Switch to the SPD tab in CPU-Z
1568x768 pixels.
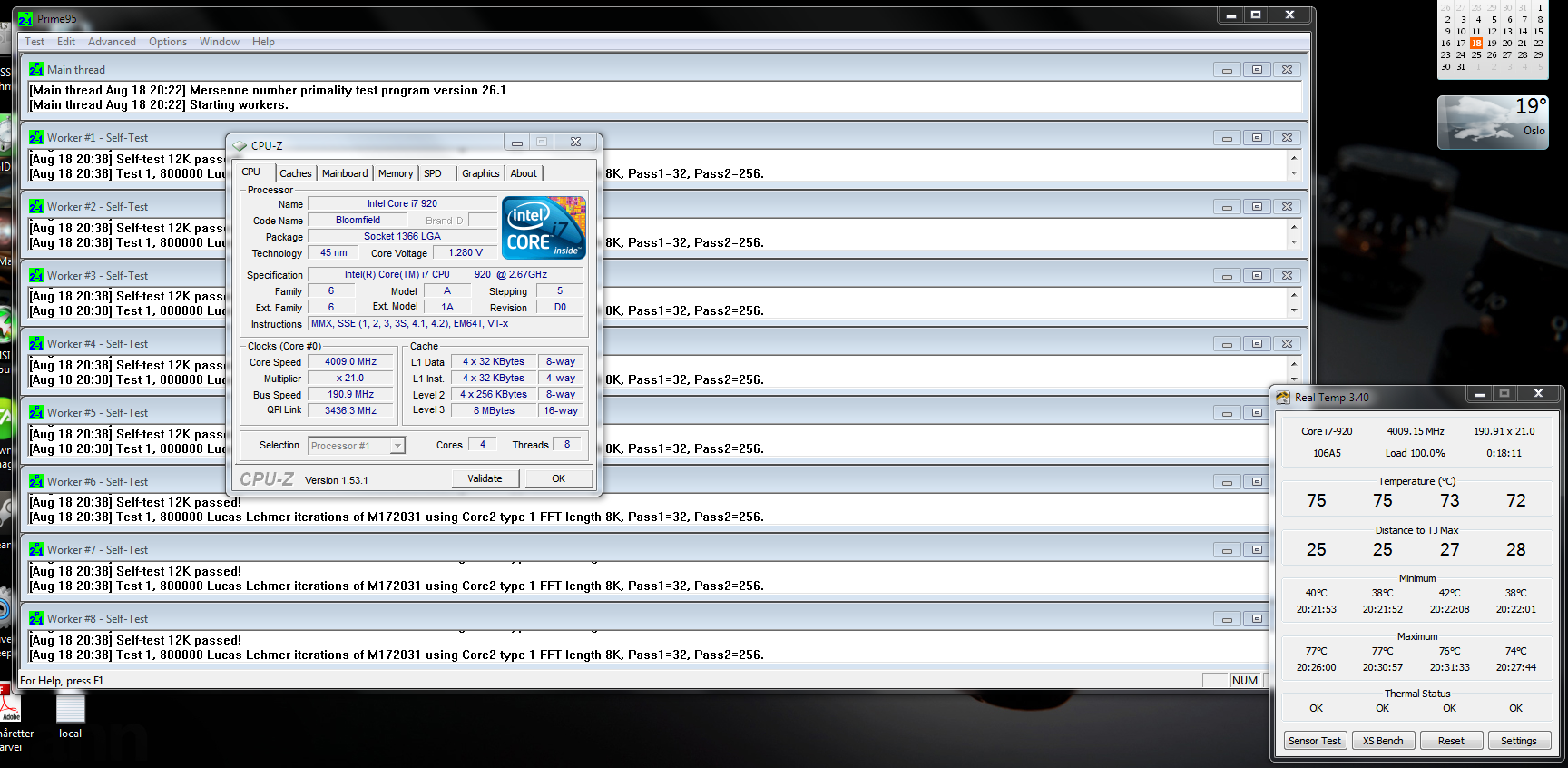pyautogui.click(x=433, y=173)
